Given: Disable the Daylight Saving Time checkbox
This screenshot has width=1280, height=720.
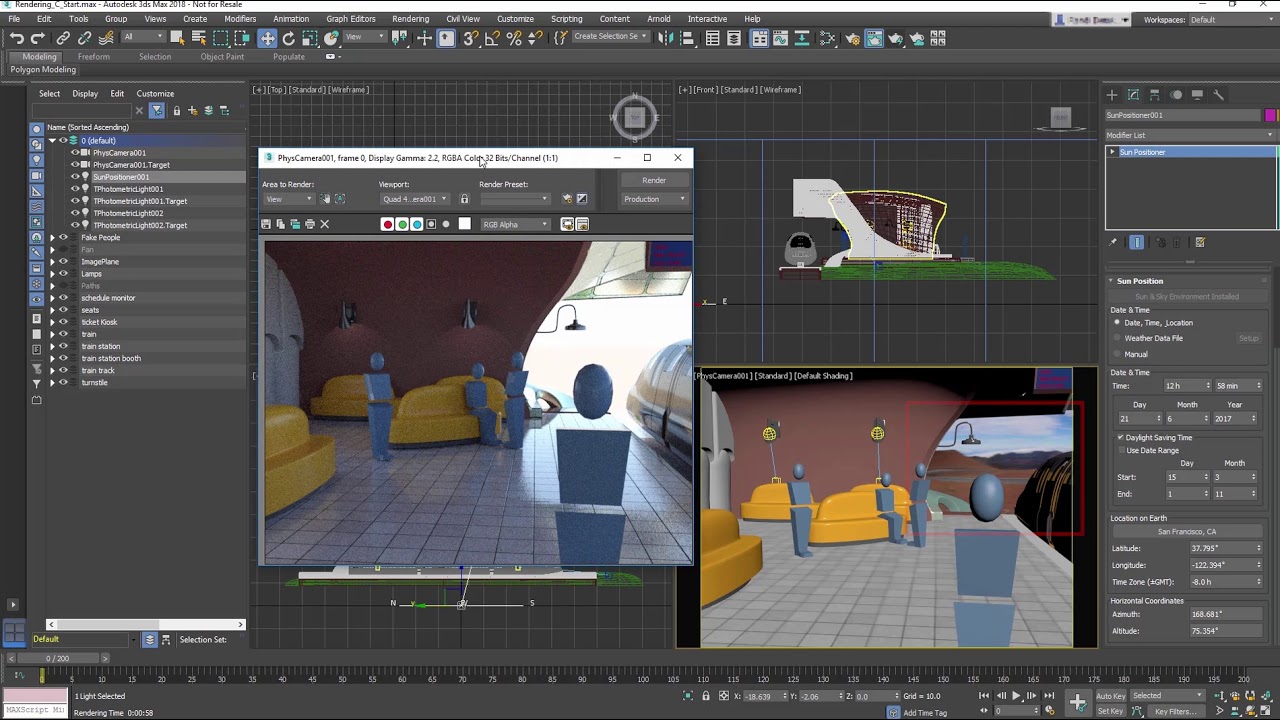Looking at the screenshot, I should tap(1120, 438).
